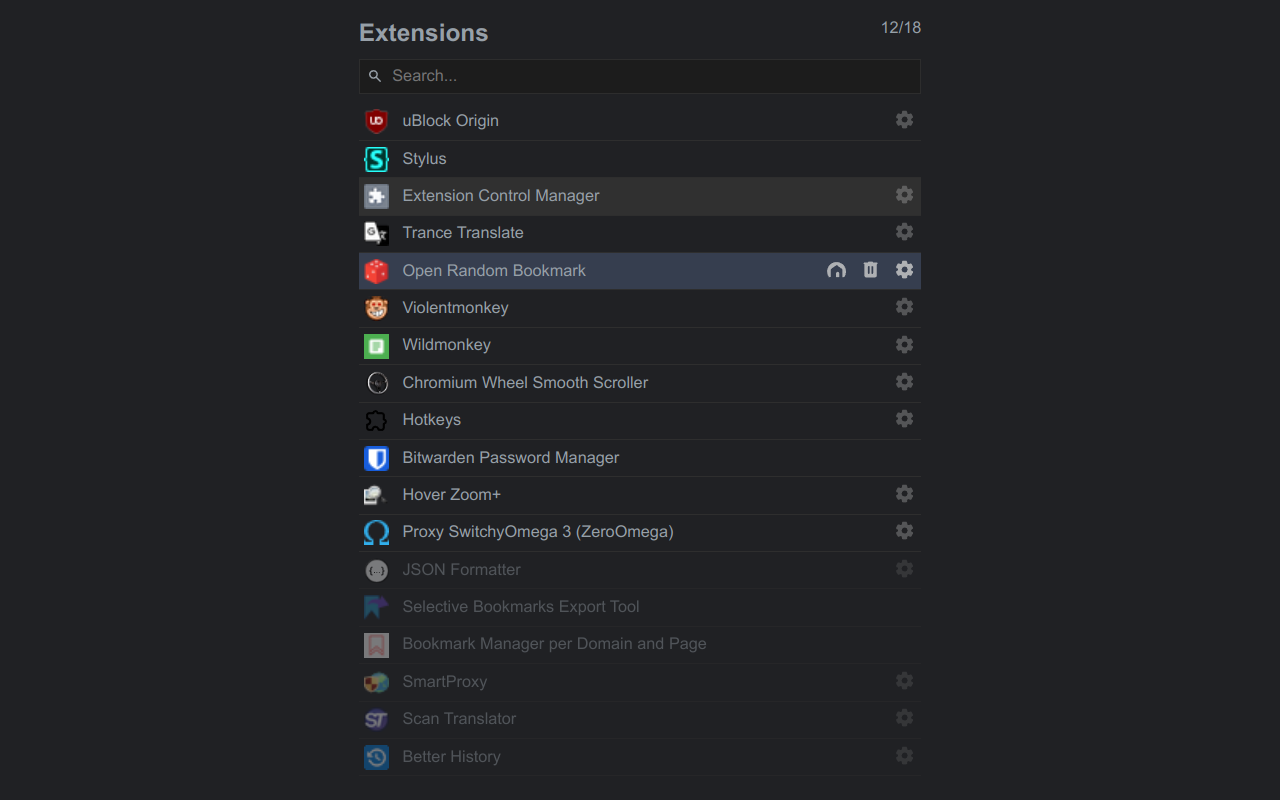Focus the Search extensions field
The width and height of the screenshot is (1280, 800).
point(640,76)
